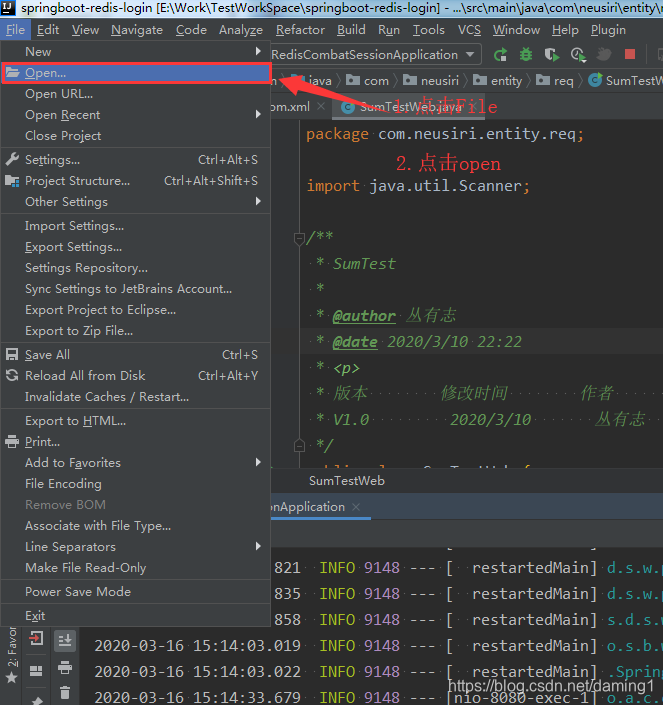Click the red-arrow Exit icon in Run panel

(x=36, y=638)
